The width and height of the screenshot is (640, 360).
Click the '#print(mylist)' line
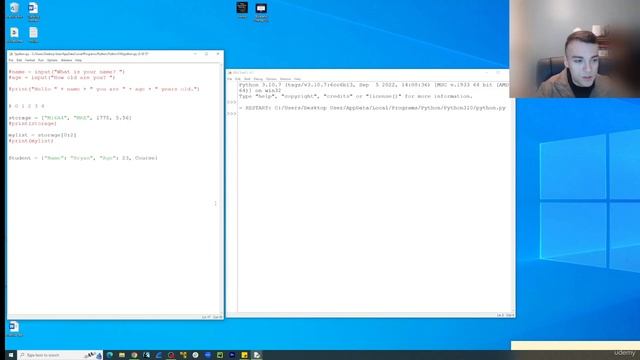(x=31, y=141)
